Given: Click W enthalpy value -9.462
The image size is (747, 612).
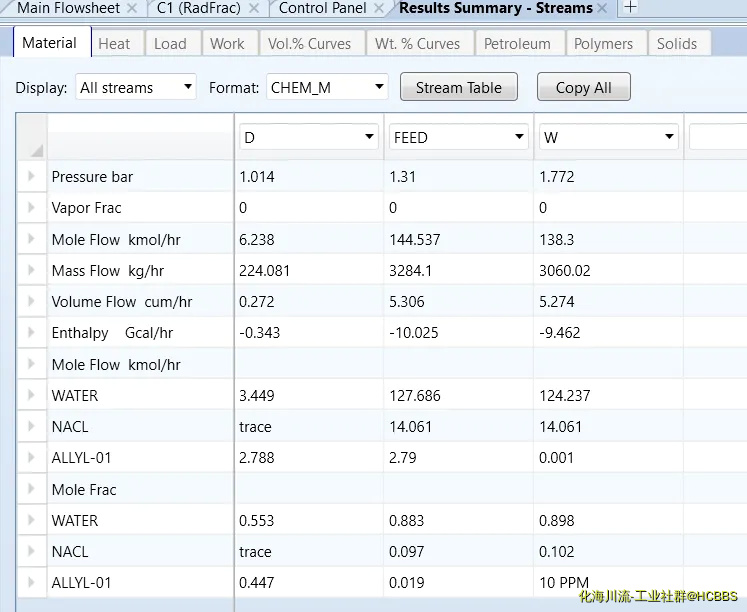Looking at the screenshot, I should [x=560, y=332].
